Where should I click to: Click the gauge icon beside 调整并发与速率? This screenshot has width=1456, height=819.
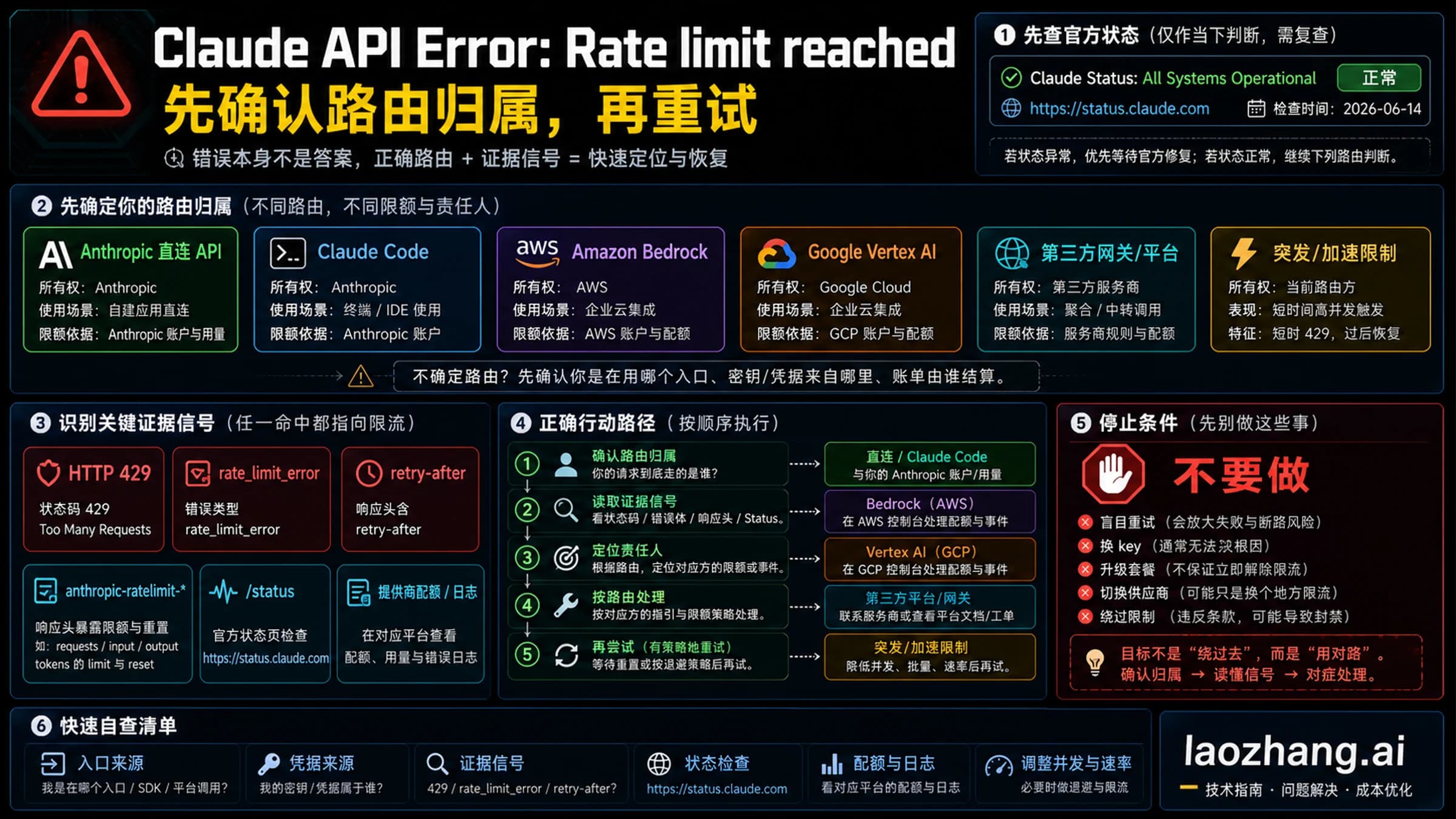[999, 766]
